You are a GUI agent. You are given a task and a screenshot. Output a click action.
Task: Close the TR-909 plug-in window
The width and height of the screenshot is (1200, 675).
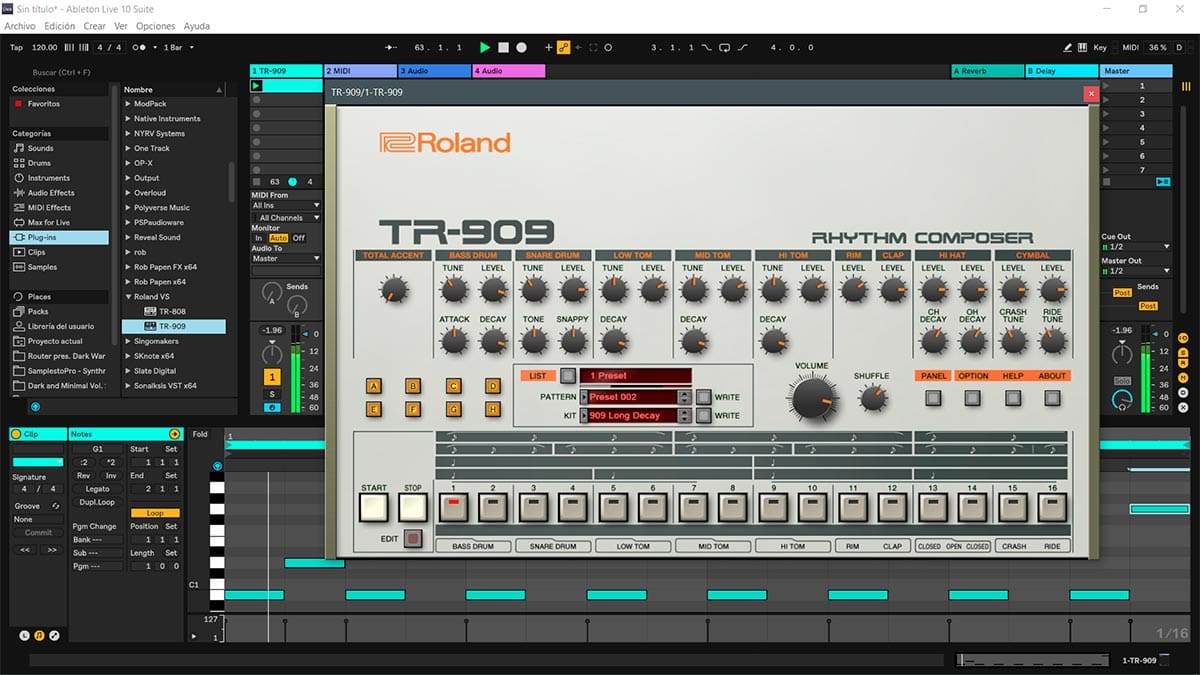[1091, 93]
